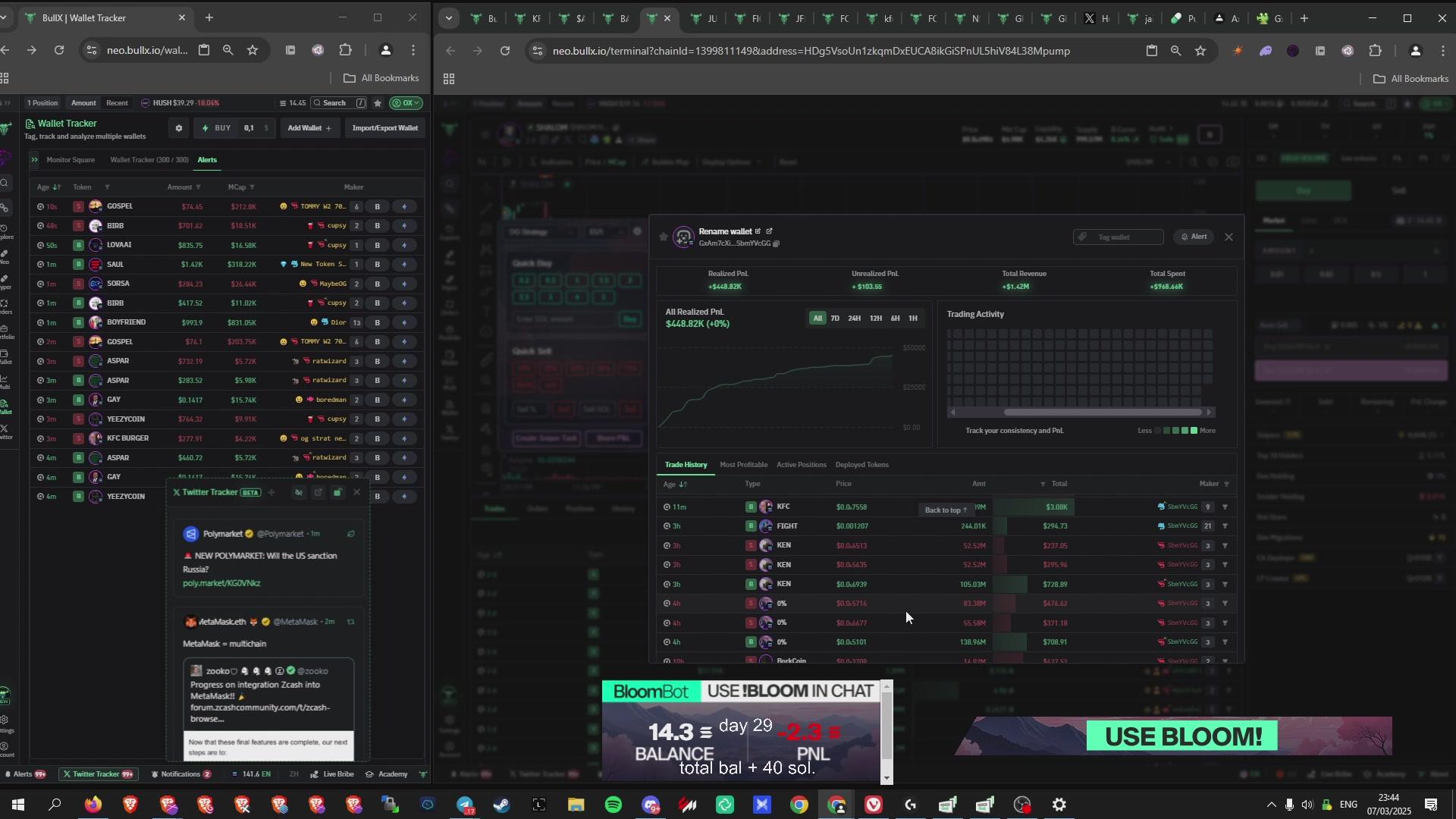Click the Add Wallet button

[309, 128]
